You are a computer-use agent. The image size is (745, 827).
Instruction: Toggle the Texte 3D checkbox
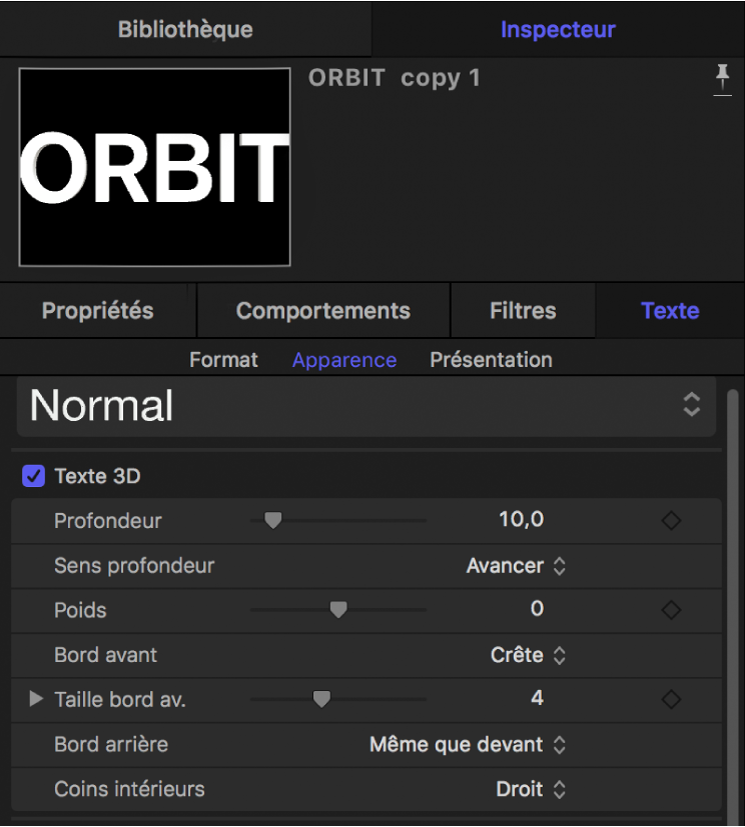click(x=33, y=477)
